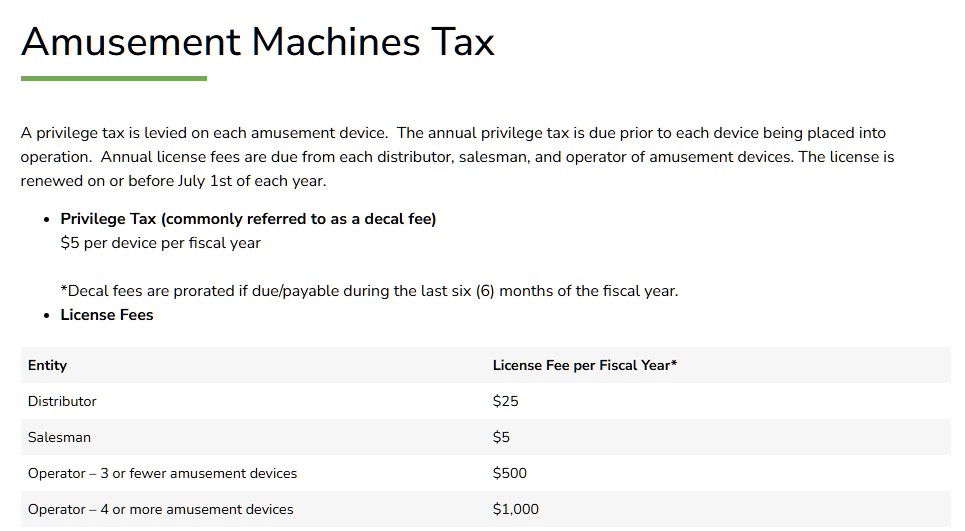The width and height of the screenshot is (965, 531).
Task: Click the License Fees bullet heading
Action: click(x=107, y=315)
